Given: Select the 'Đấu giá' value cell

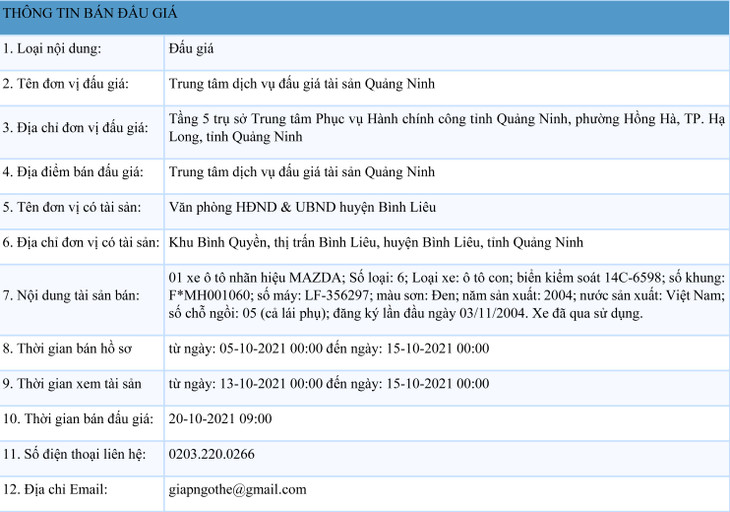Looking at the screenshot, I should (x=191, y=48).
